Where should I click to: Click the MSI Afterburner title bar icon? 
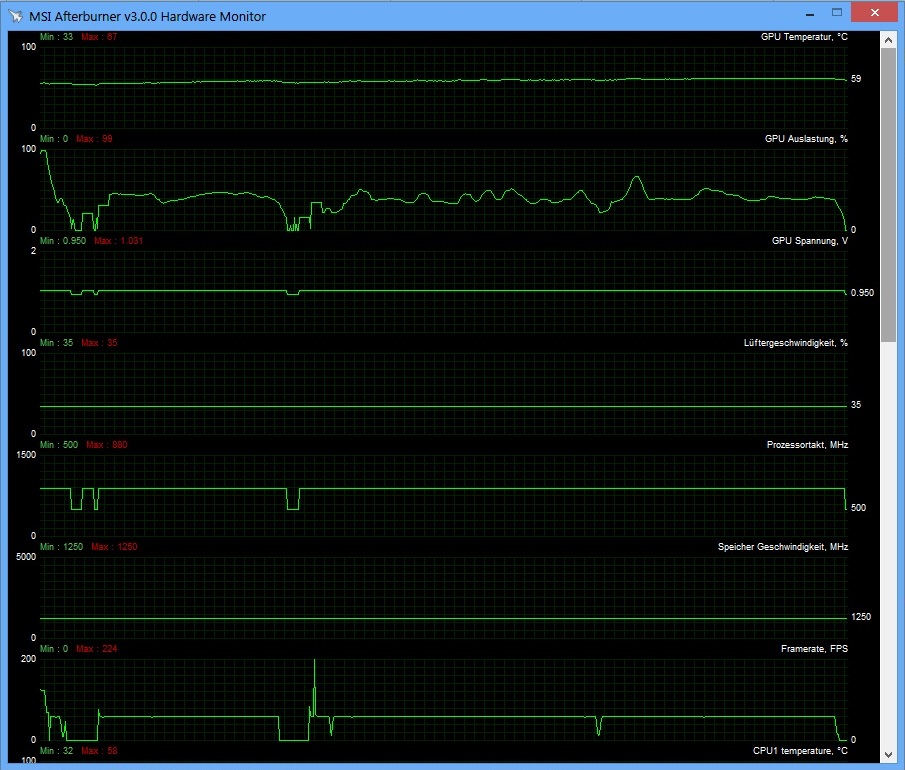coord(16,16)
